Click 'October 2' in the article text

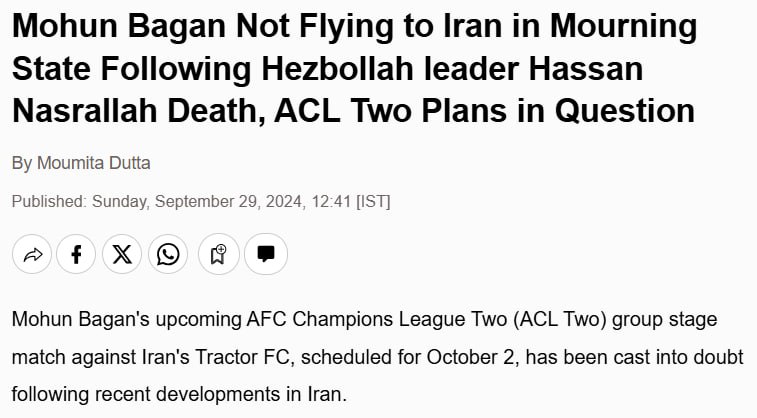(470, 357)
